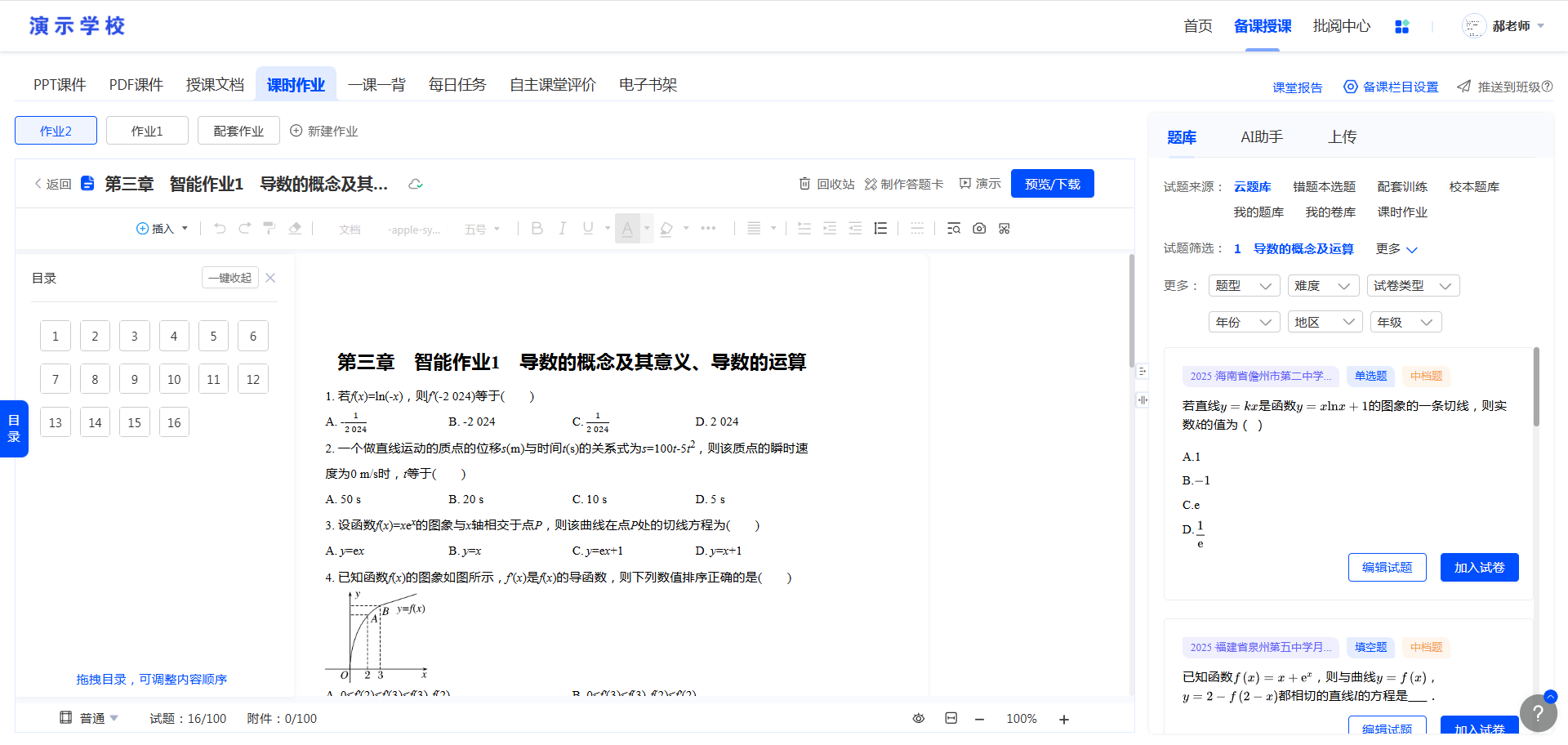Viewport: 1568px width, 745px height.
Task: Click the line spacing toolbar icon
Action: pyautogui.click(x=880, y=229)
